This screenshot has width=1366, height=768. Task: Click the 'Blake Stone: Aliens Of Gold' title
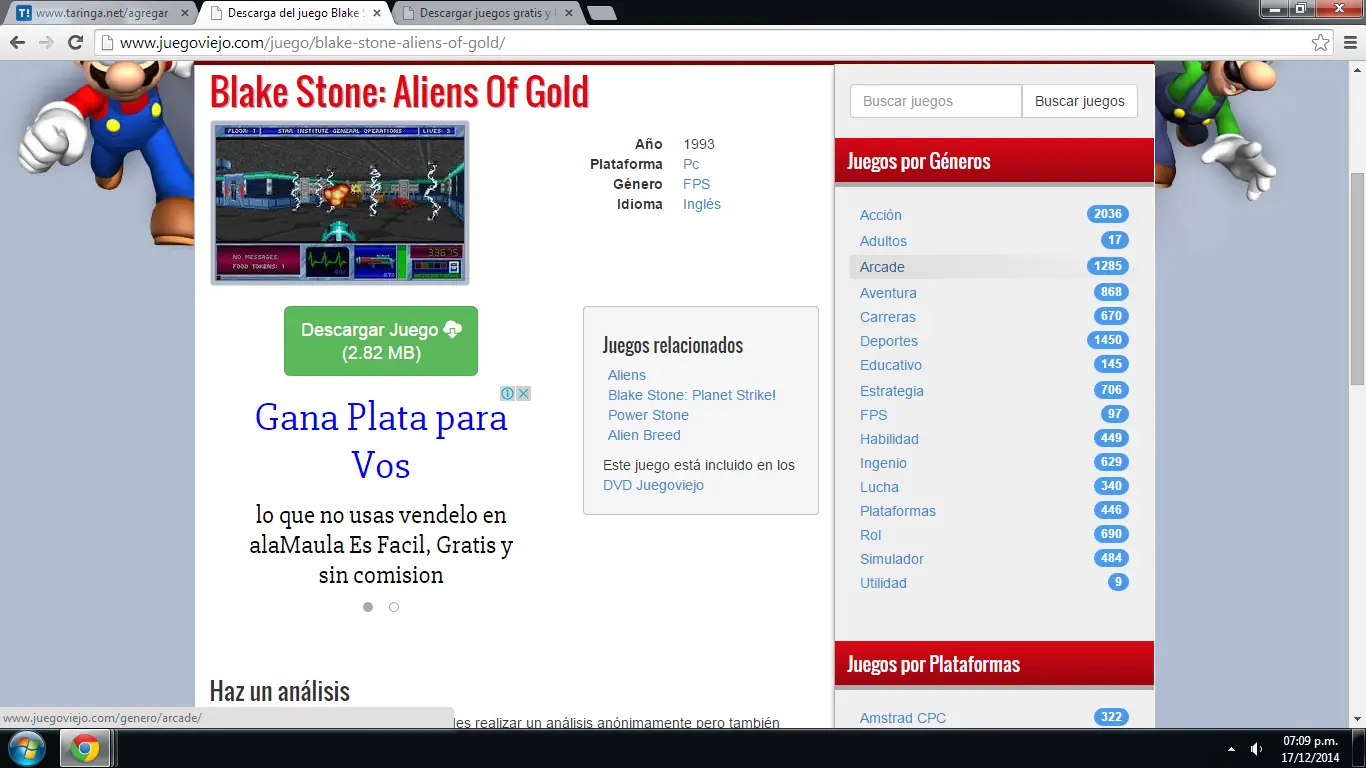(399, 92)
